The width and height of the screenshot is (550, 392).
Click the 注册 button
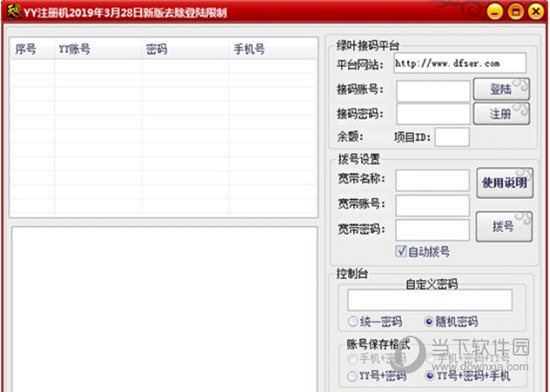501,114
